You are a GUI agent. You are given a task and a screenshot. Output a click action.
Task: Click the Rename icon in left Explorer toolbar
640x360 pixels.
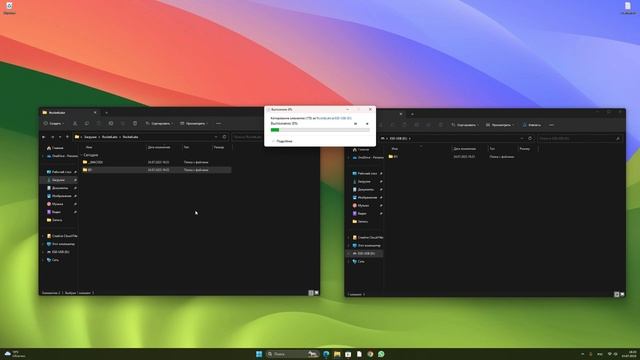111,123
